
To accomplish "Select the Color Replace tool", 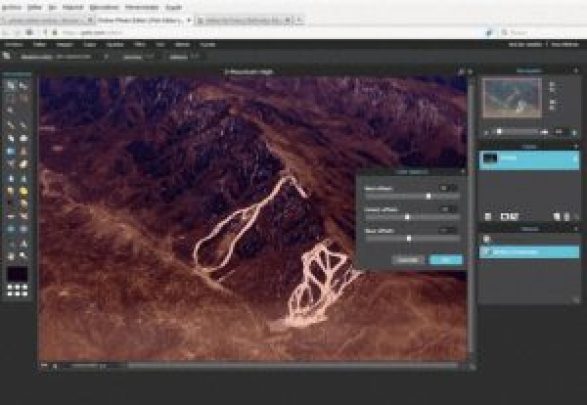I will 10,164.
